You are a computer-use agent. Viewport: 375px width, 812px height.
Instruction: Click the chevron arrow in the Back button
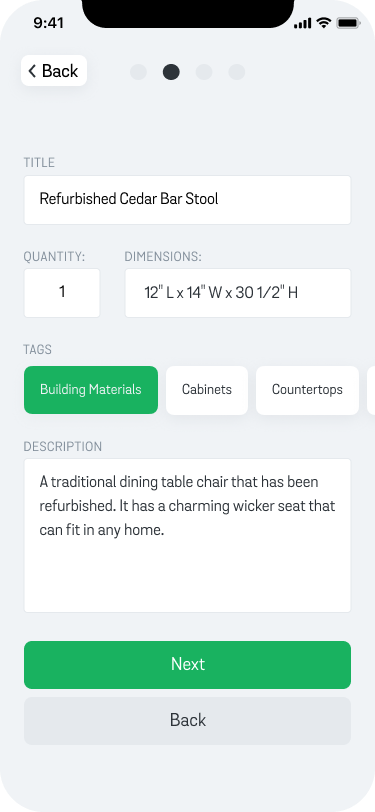32,71
